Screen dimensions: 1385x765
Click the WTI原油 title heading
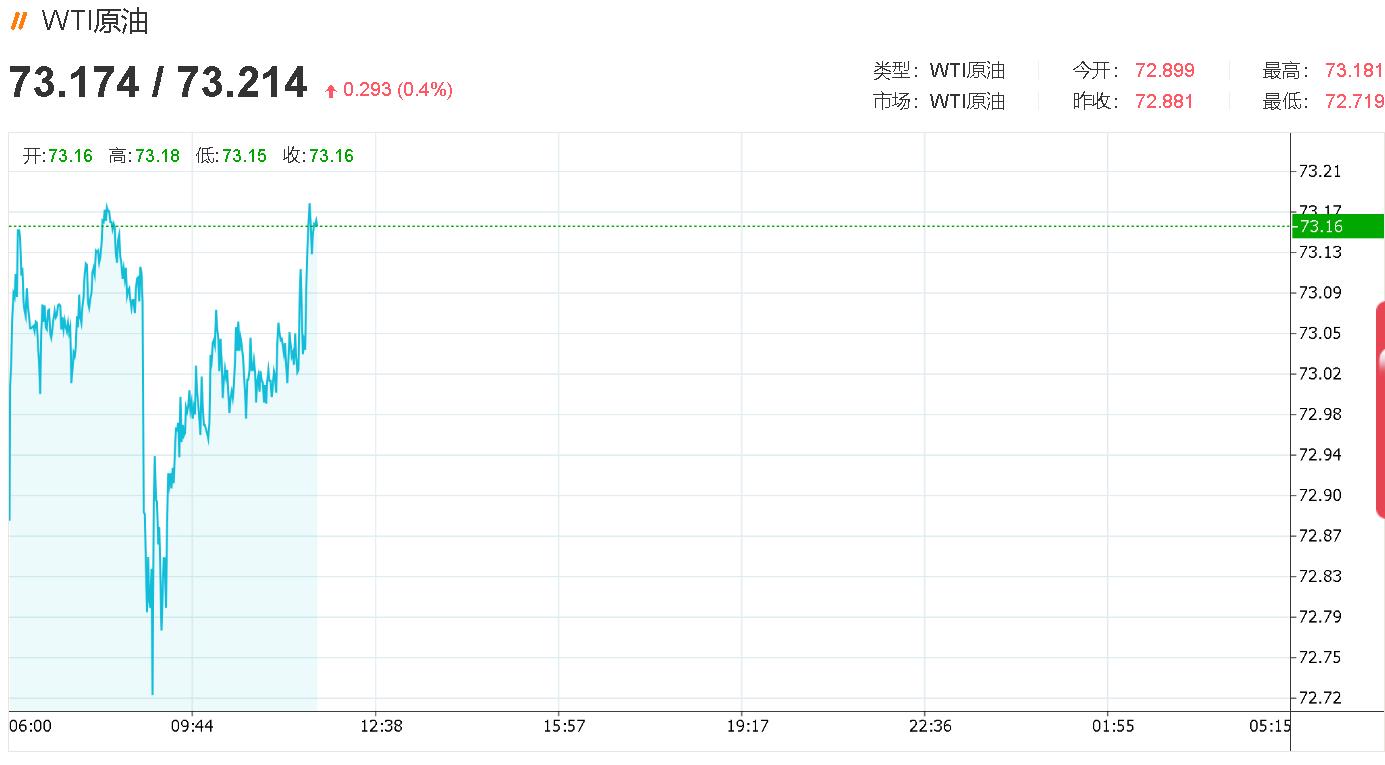click(95, 21)
